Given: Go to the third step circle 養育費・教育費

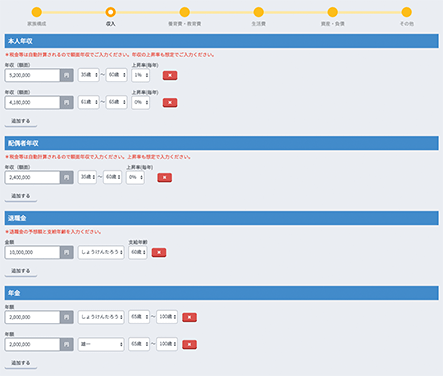Looking at the screenshot, I should coord(184,12).
